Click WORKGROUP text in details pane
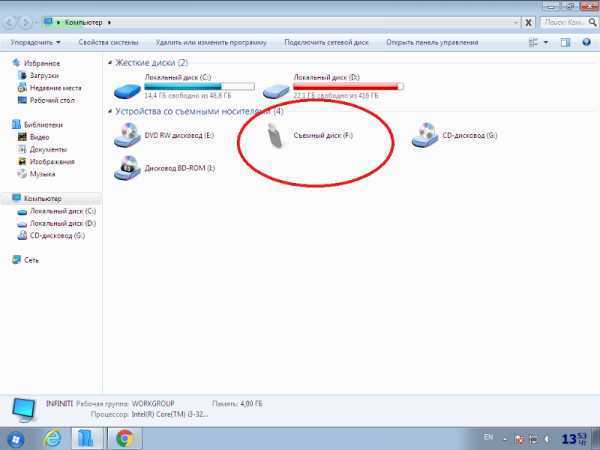600x450 pixels. point(153,404)
